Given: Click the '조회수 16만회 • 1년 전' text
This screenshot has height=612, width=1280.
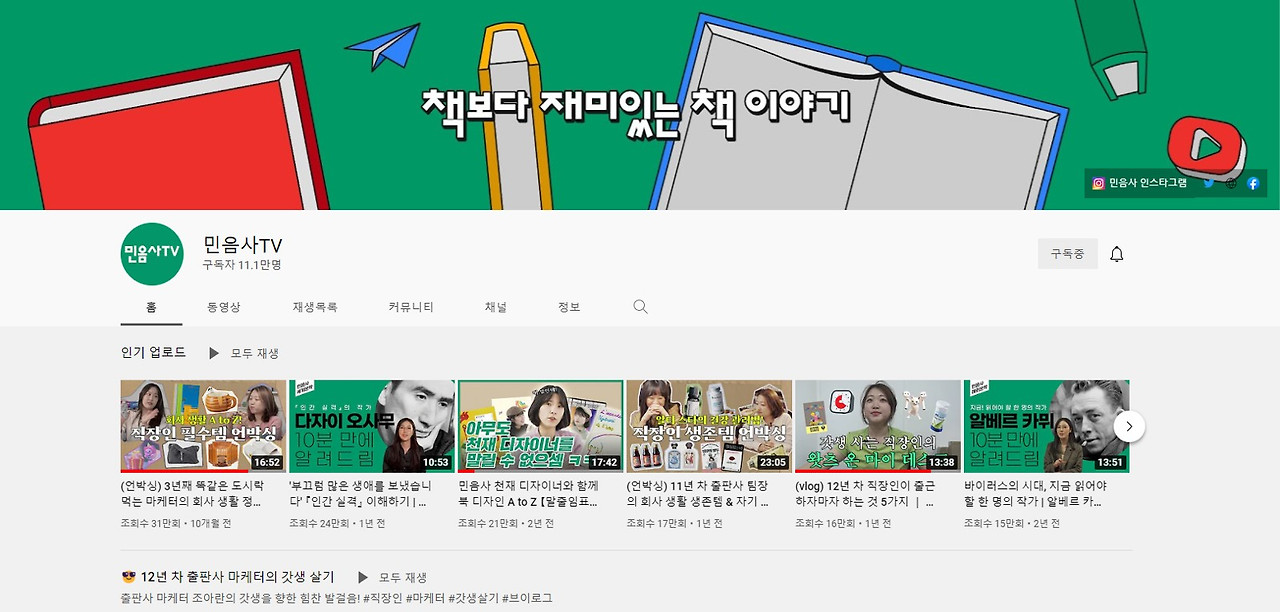Looking at the screenshot, I should [845, 523].
